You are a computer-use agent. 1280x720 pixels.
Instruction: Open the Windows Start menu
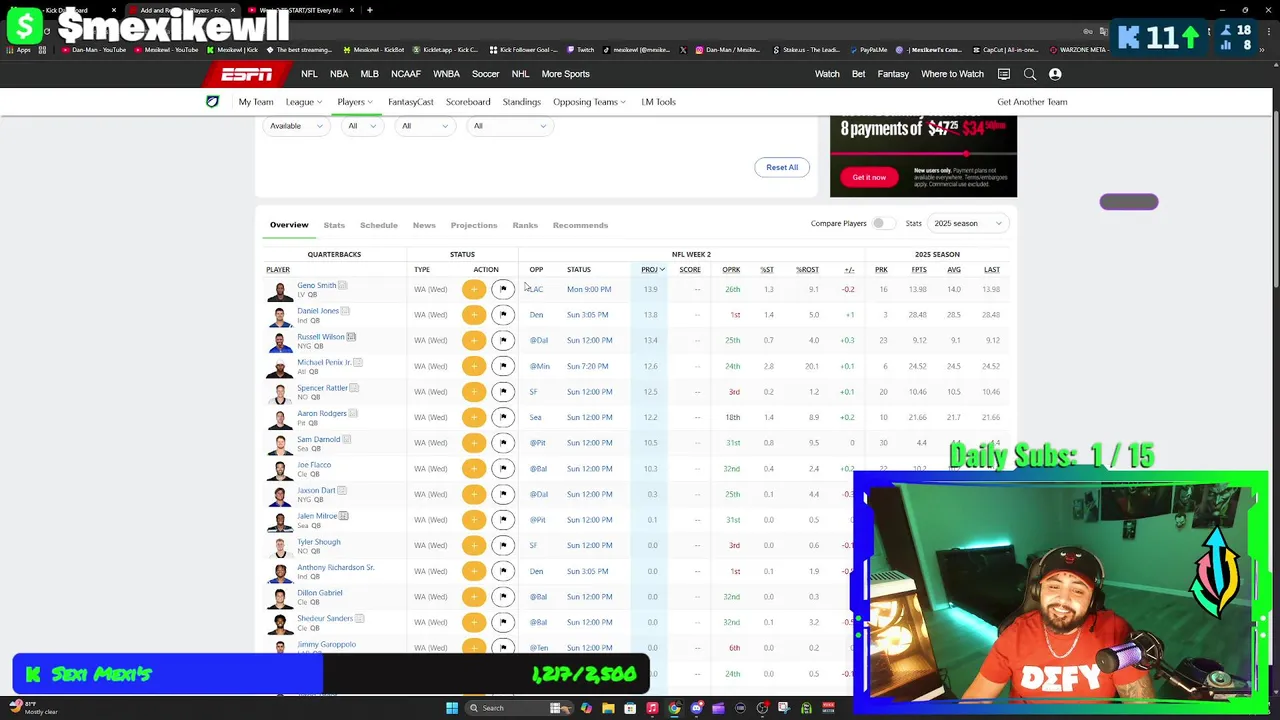pos(452,708)
